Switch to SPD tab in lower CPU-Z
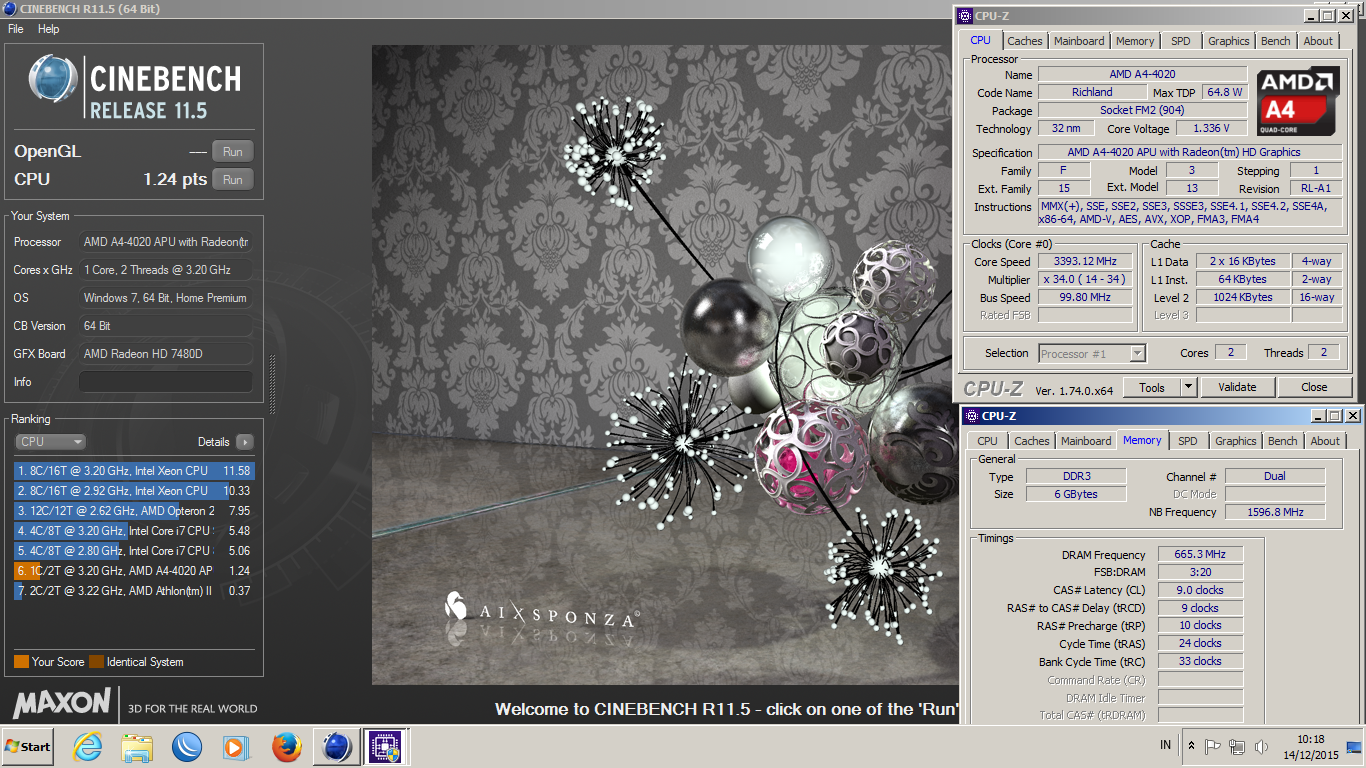The image size is (1366, 768). pos(1187,441)
